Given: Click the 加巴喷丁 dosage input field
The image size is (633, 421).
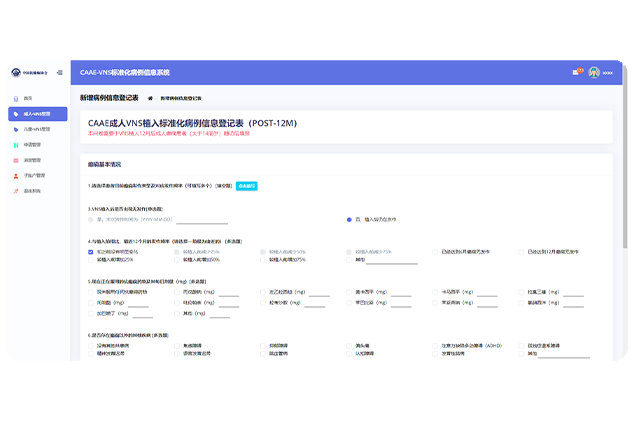Looking at the screenshot, I should (x=143, y=314).
